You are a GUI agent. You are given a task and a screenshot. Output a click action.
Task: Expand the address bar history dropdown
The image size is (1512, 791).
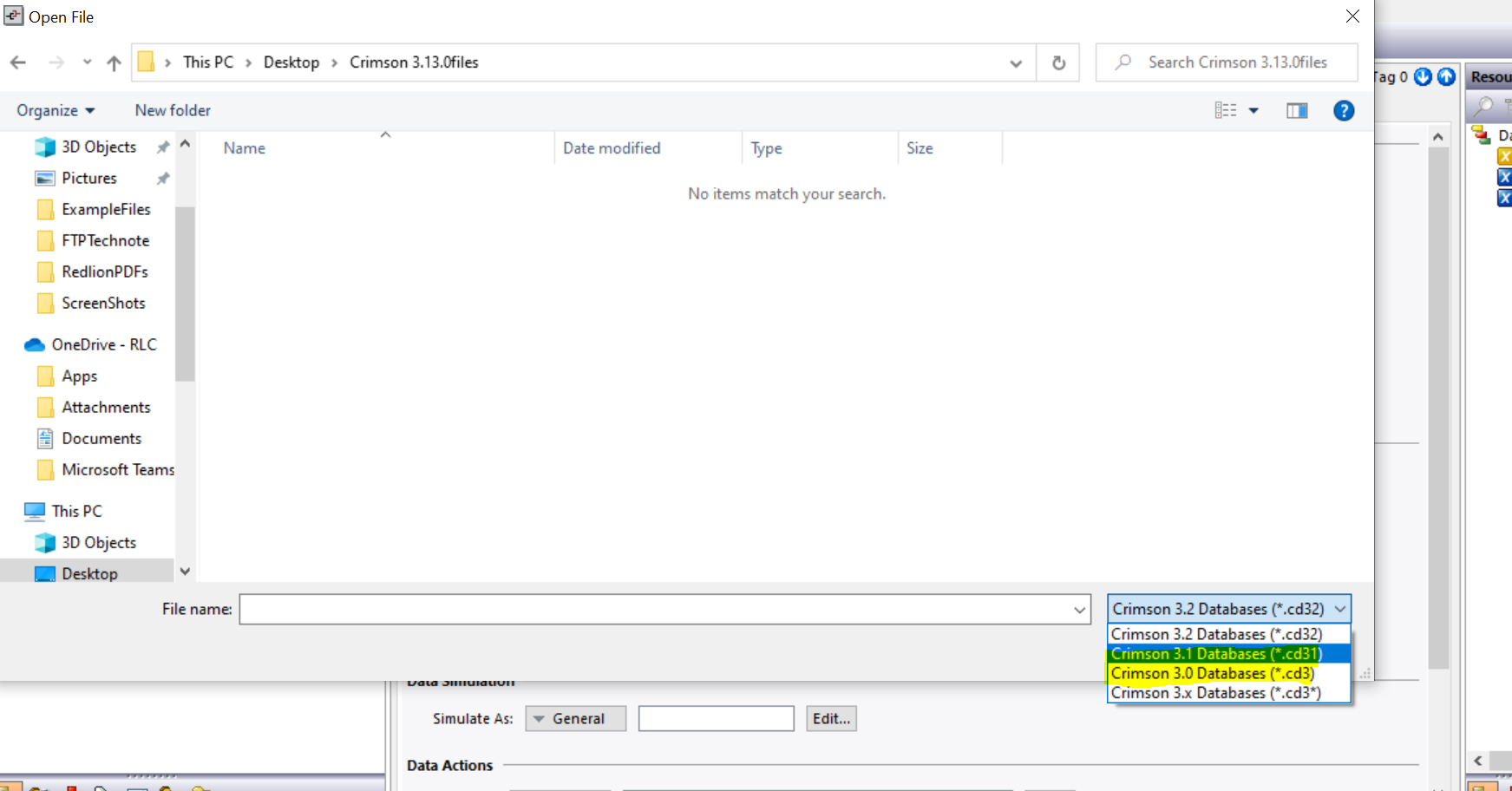[x=1016, y=63]
